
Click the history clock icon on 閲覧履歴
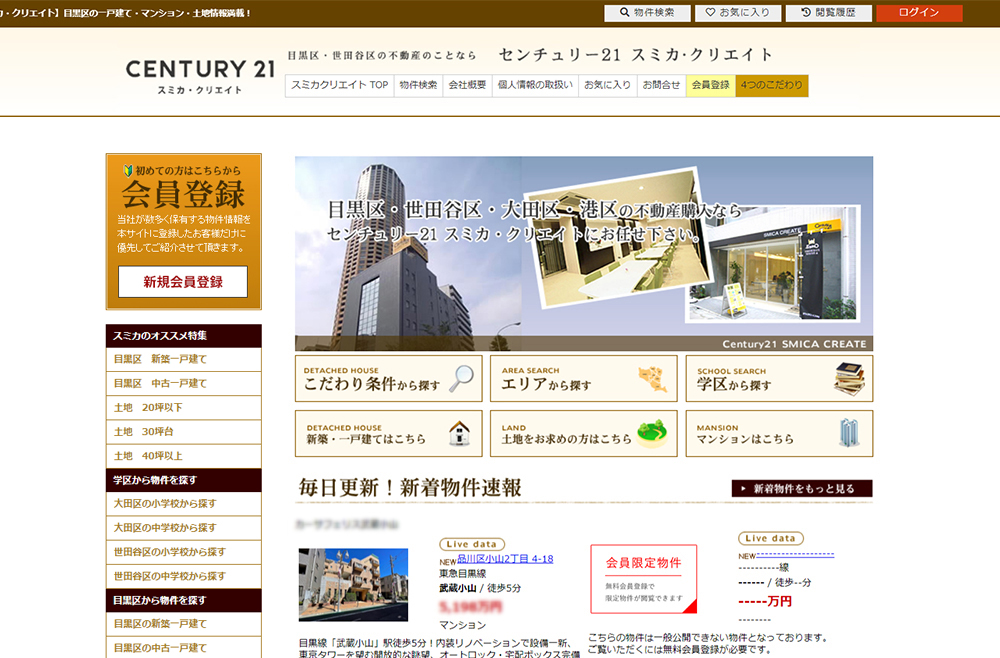click(x=806, y=12)
